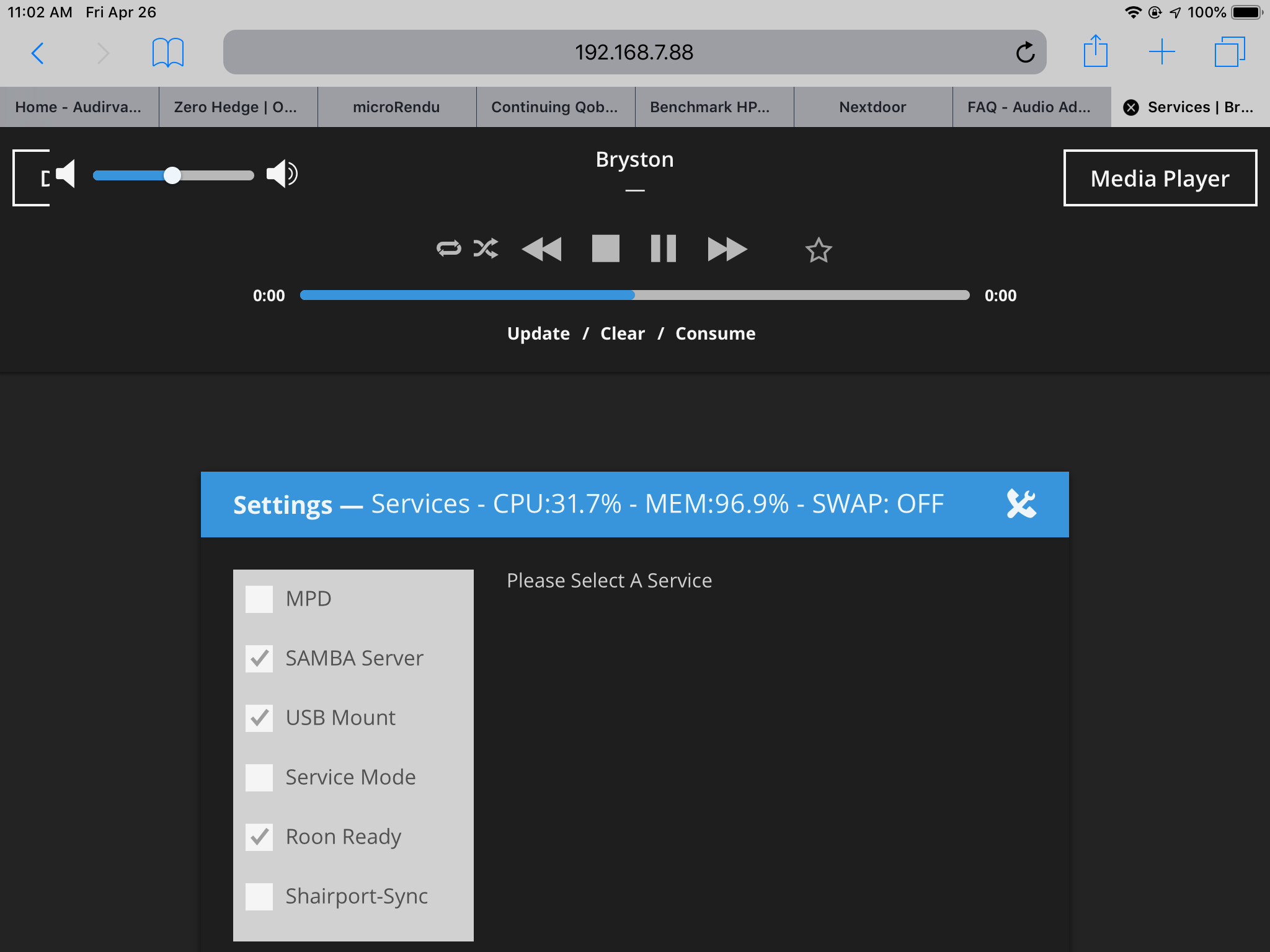This screenshot has width=1270, height=952.
Task: Tap the 192.168.7.88 address bar
Action: click(x=634, y=52)
